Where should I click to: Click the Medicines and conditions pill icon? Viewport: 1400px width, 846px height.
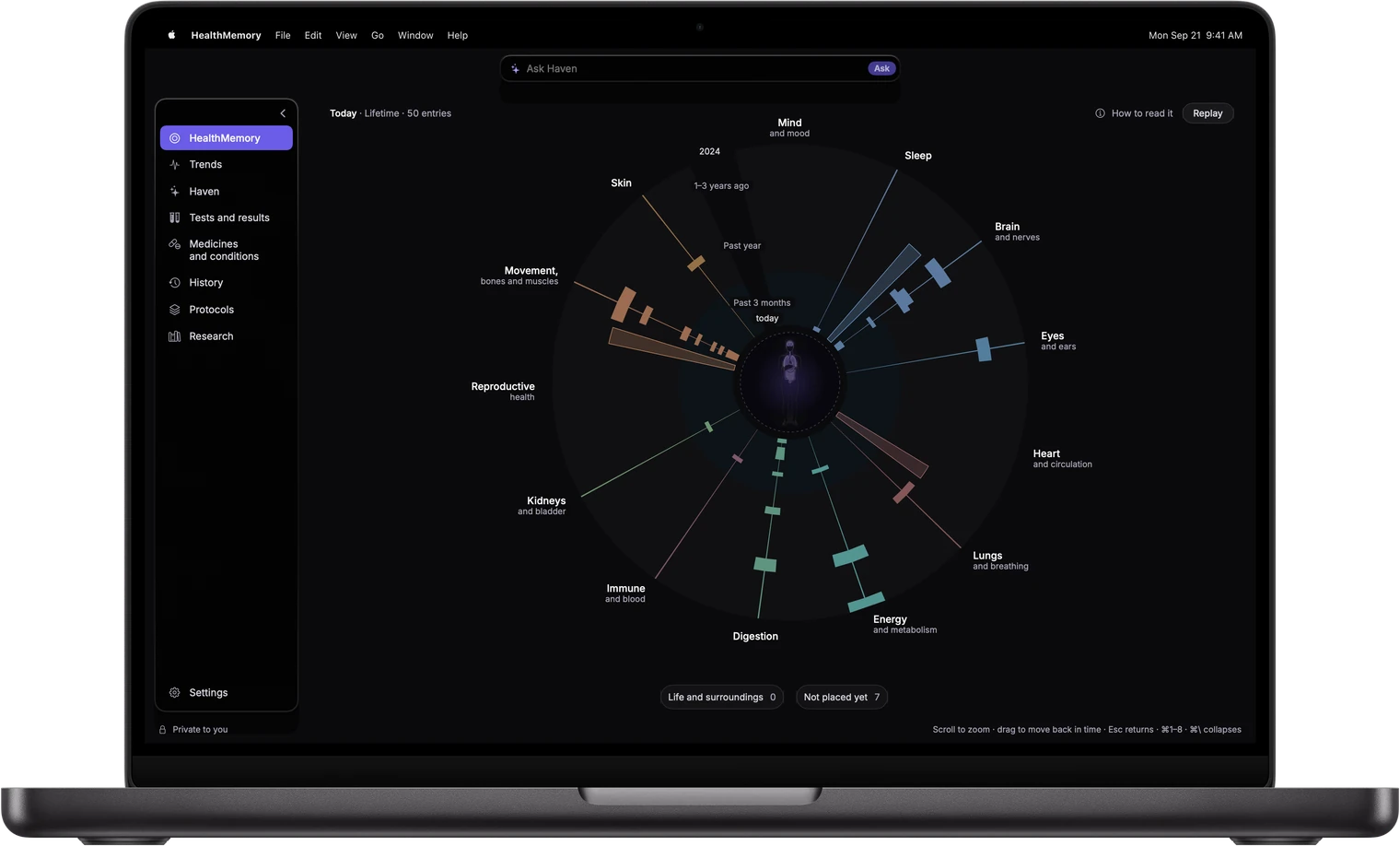tap(175, 244)
